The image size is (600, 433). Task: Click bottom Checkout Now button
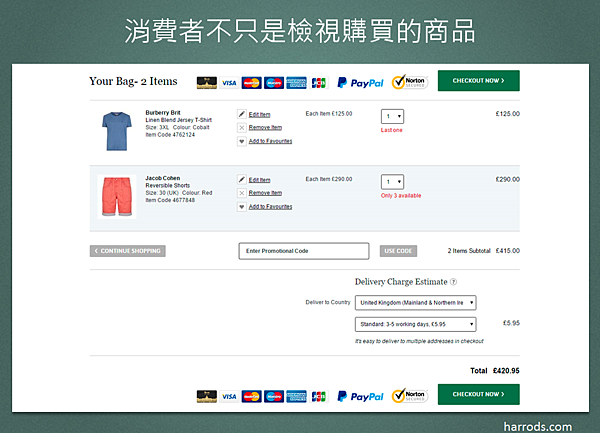coord(479,394)
